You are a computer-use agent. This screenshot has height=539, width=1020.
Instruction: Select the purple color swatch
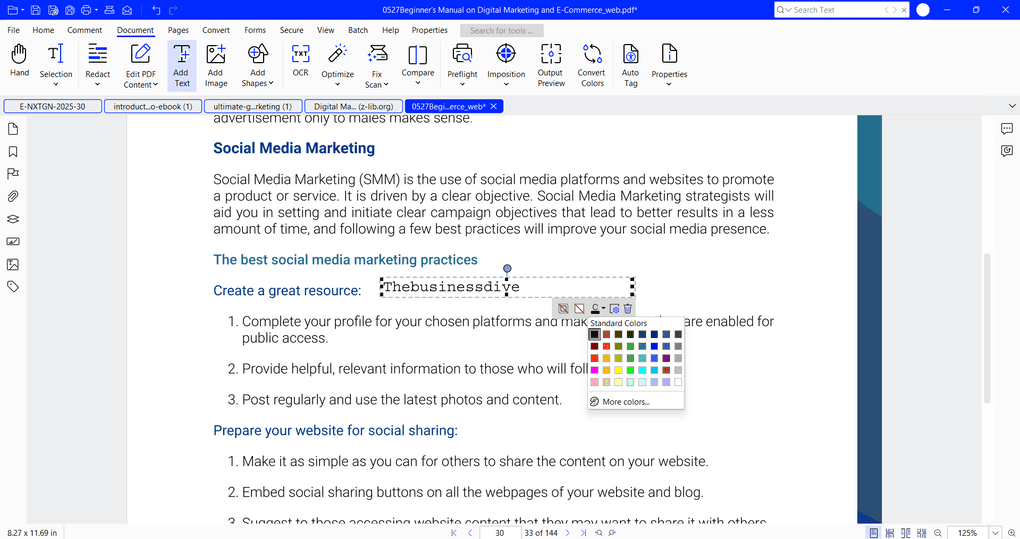tap(666, 358)
